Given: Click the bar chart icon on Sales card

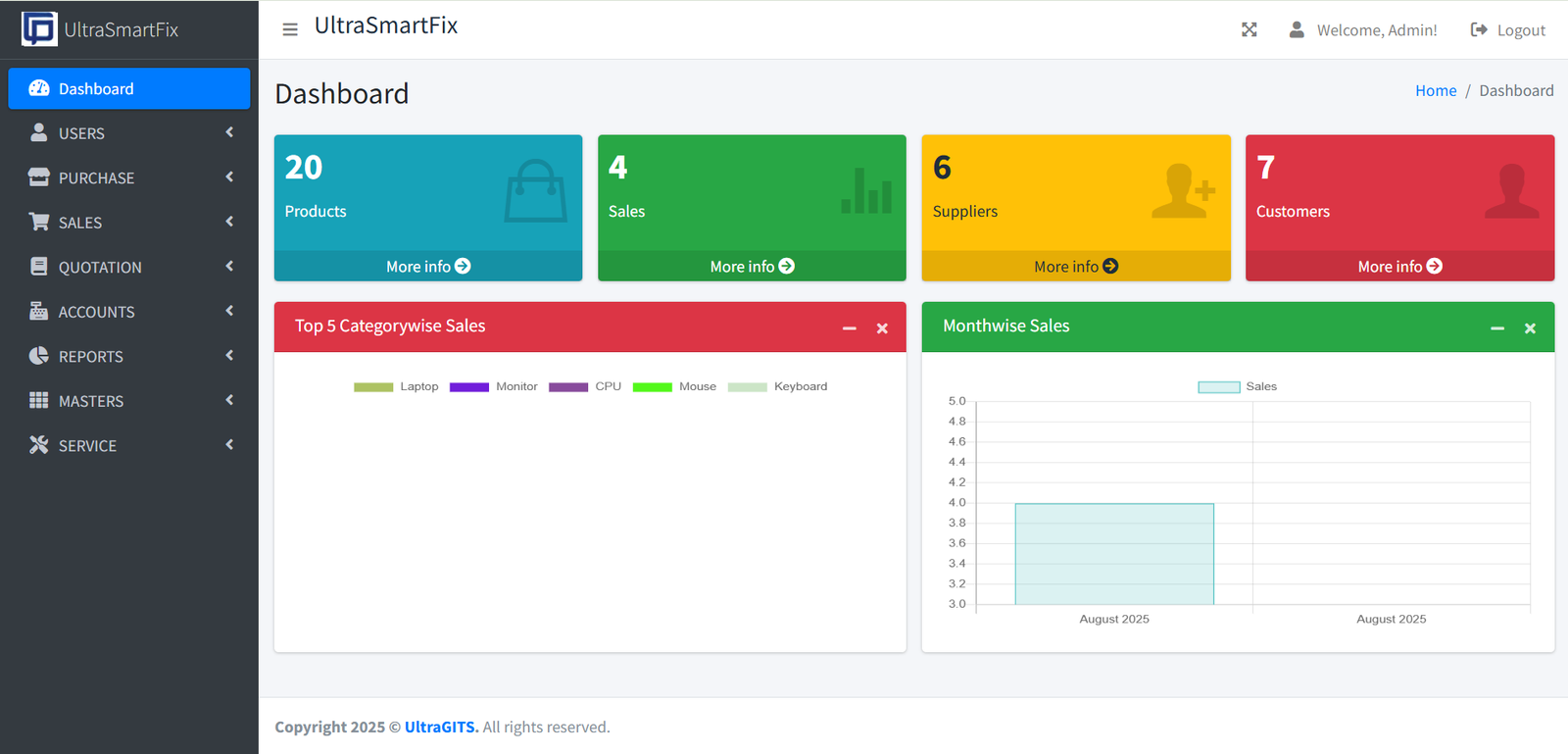Looking at the screenshot, I should 866,190.
